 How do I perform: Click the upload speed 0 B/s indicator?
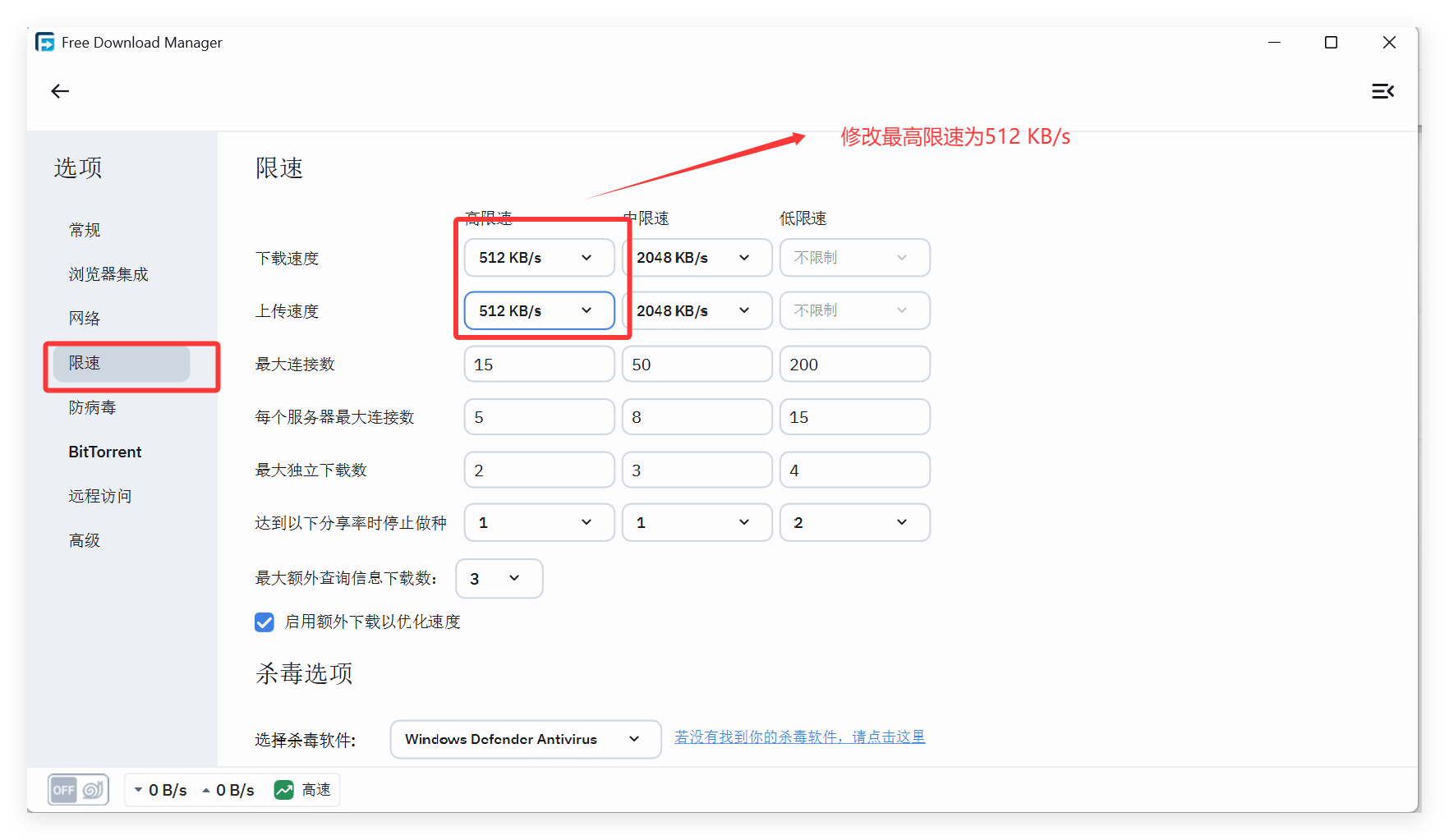[228, 790]
